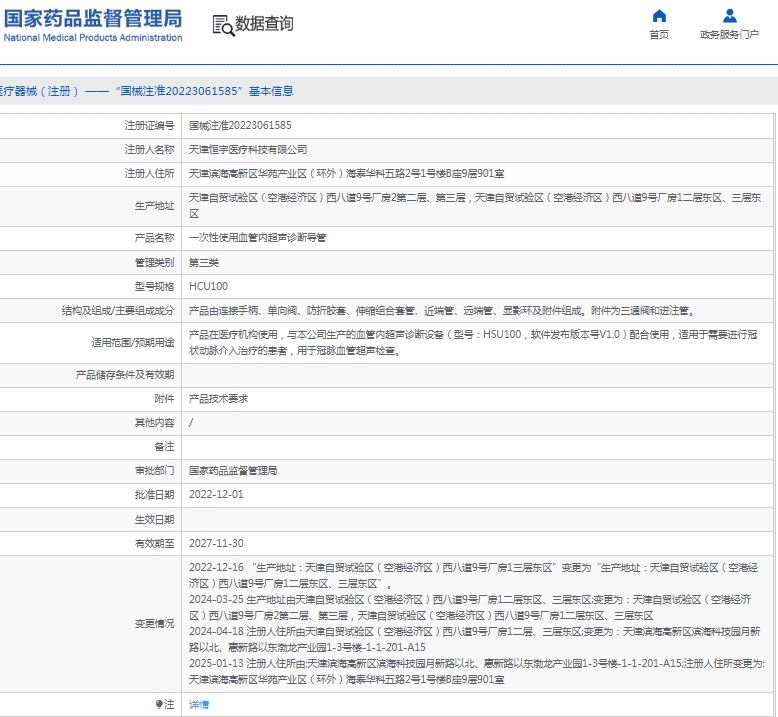Click the 附件 row label
Screen dimensions: 778x717
point(164,398)
